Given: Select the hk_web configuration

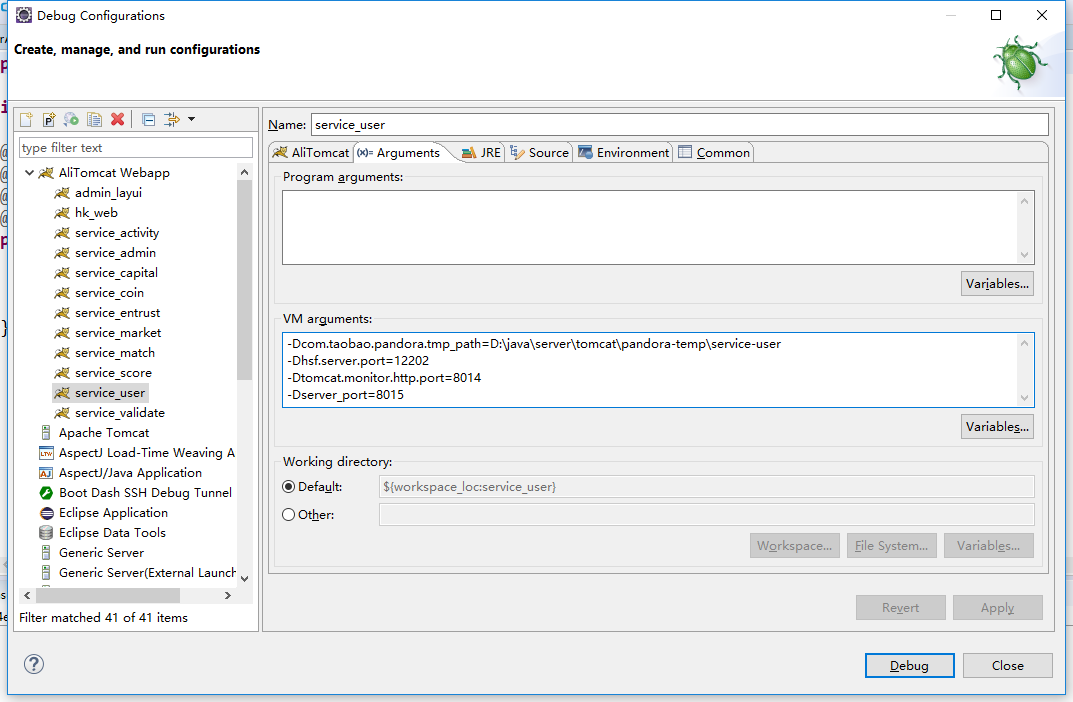Looking at the screenshot, I should pyautogui.click(x=96, y=213).
